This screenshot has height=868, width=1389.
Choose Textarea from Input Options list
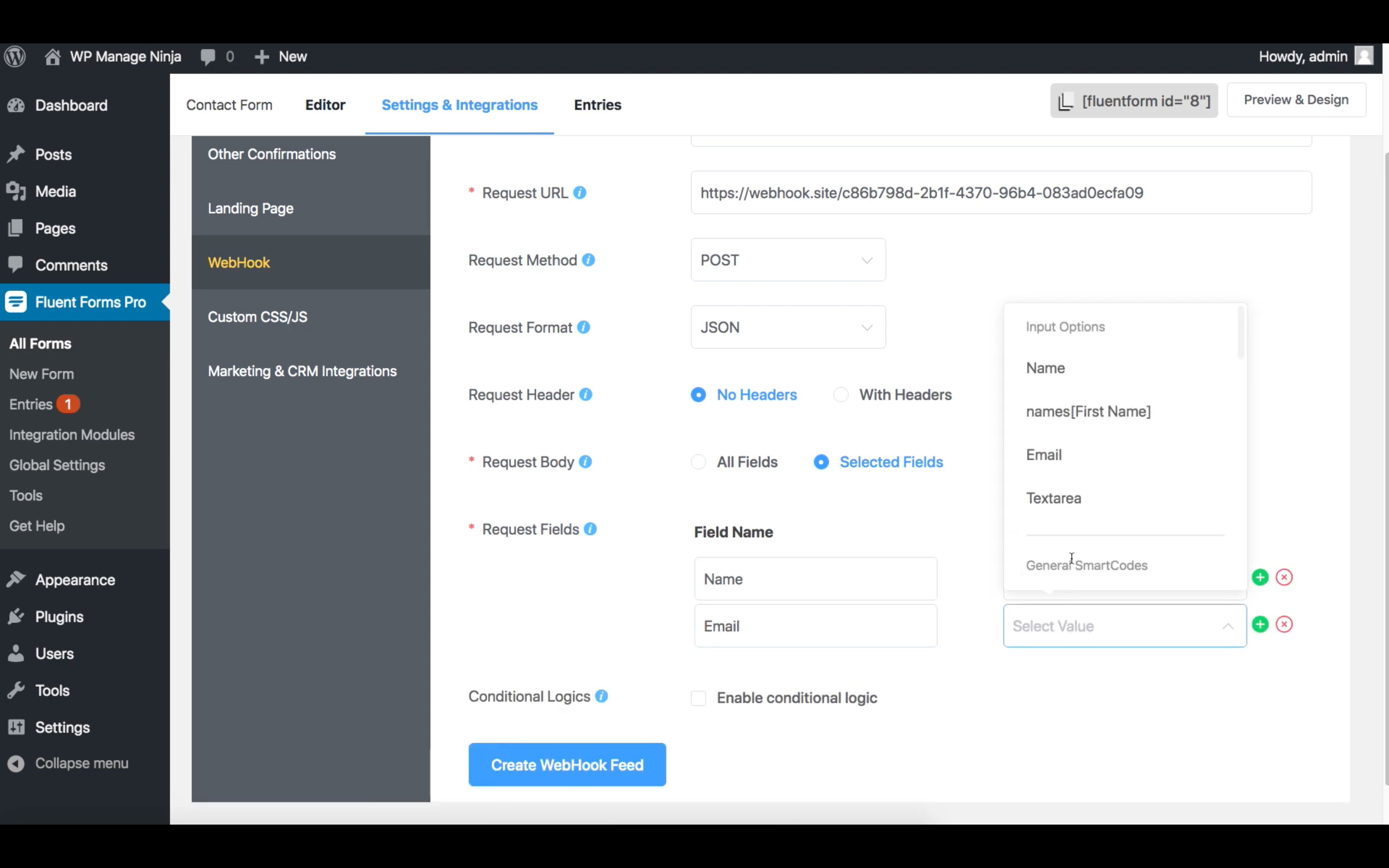tap(1124, 498)
